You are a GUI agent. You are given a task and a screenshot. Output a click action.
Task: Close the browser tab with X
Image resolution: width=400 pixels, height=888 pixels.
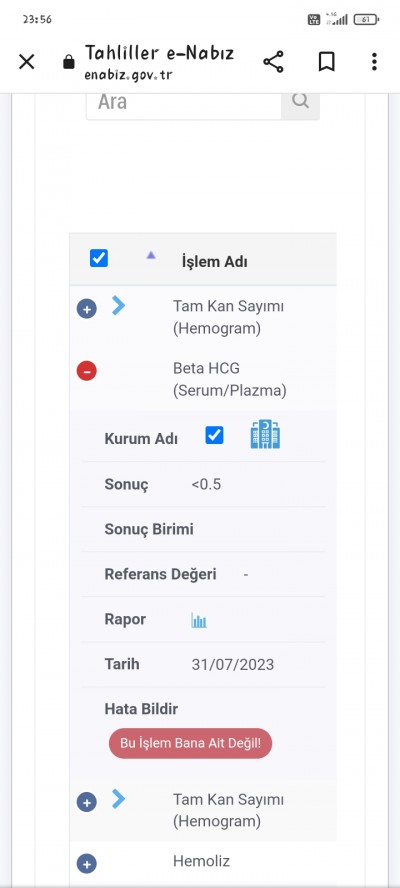27,62
